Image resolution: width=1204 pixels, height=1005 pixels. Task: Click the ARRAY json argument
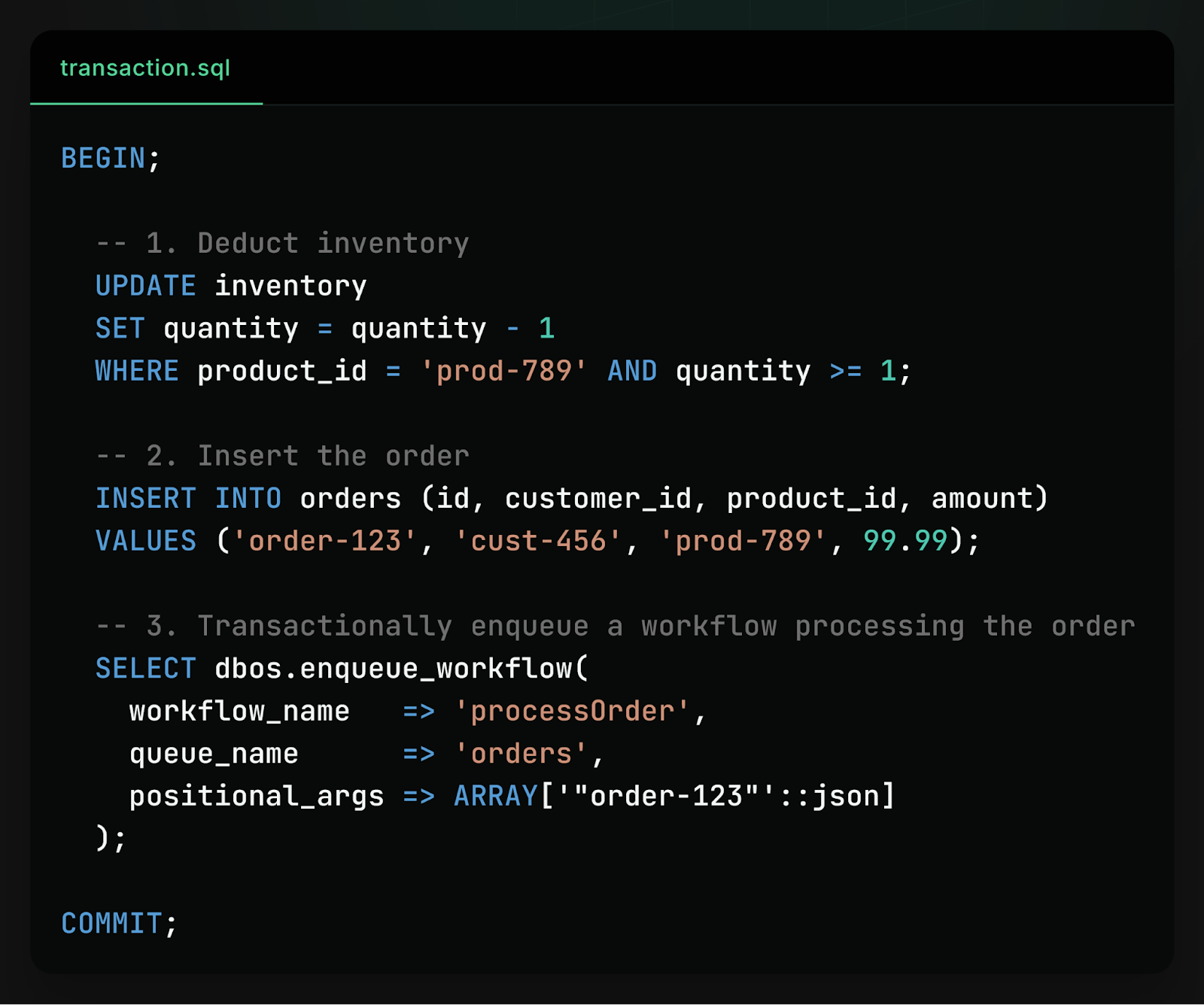coord(673,796)
